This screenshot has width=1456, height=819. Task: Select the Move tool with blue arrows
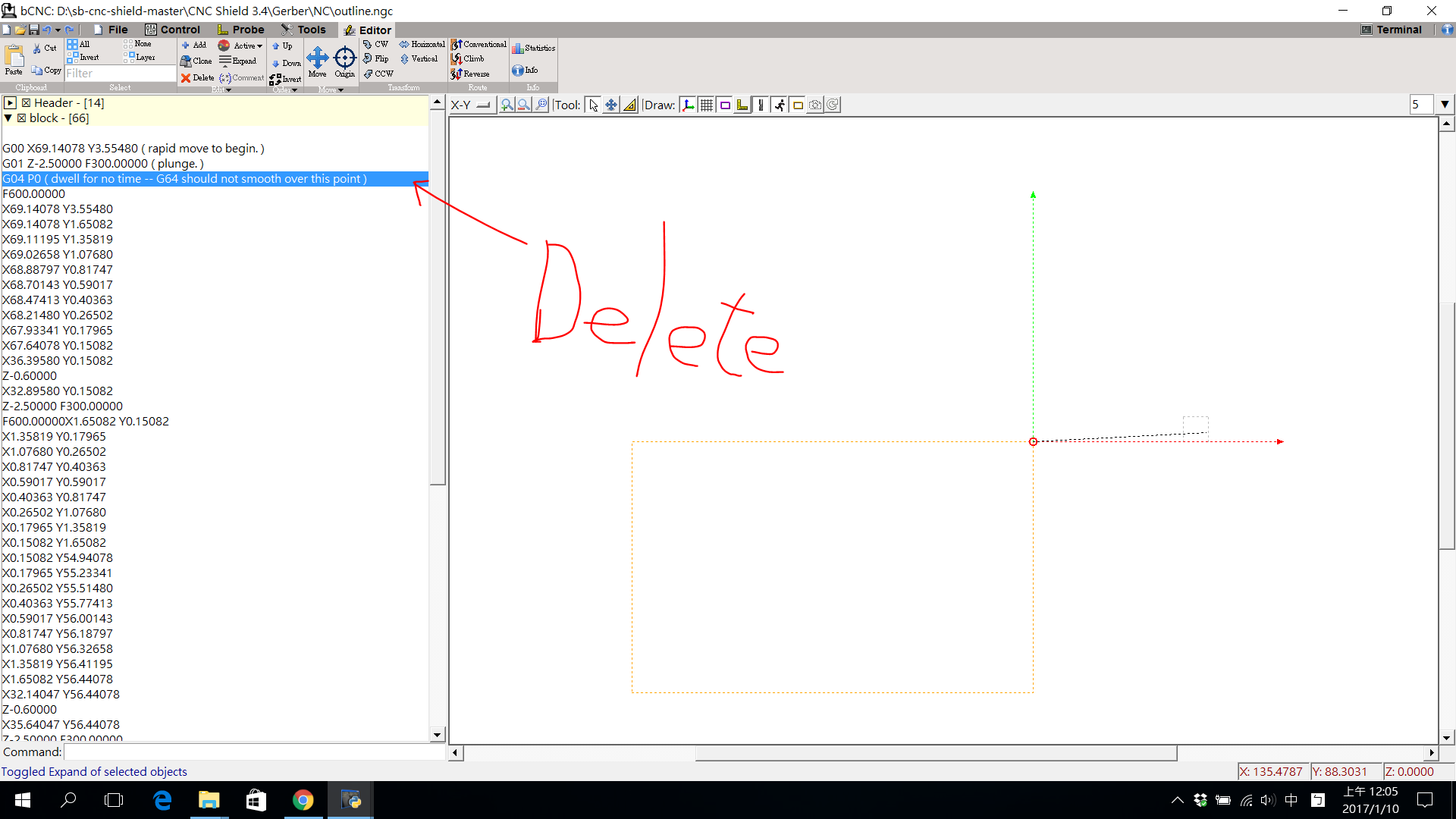[x=317, y=61]
